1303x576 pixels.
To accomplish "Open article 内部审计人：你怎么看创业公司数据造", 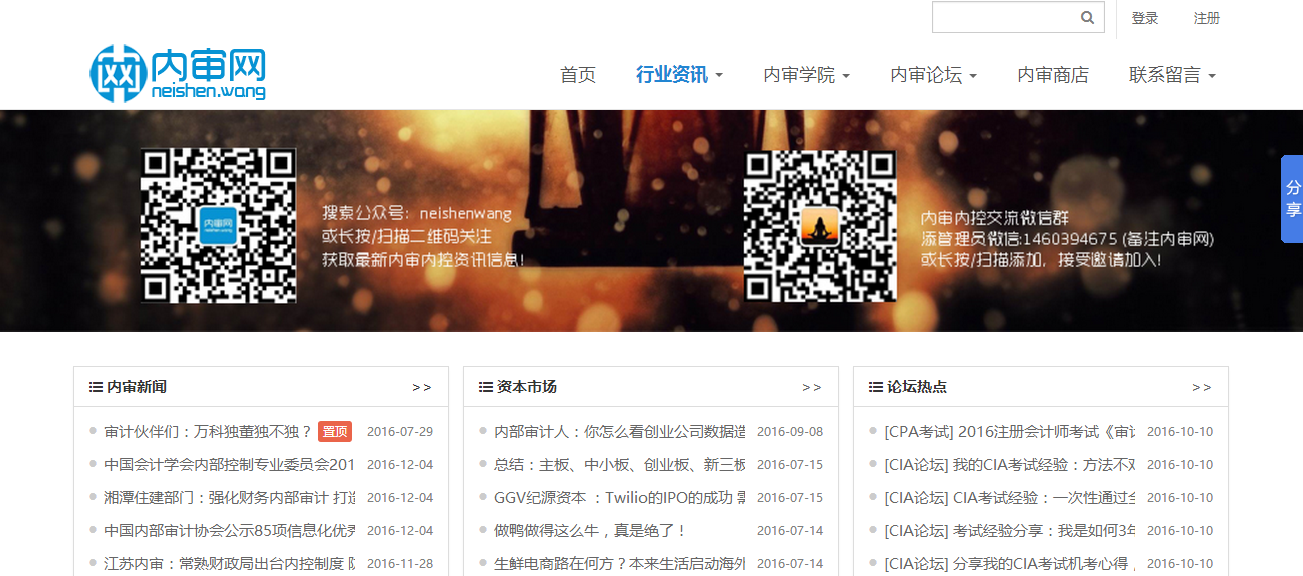I will [620, 432].
